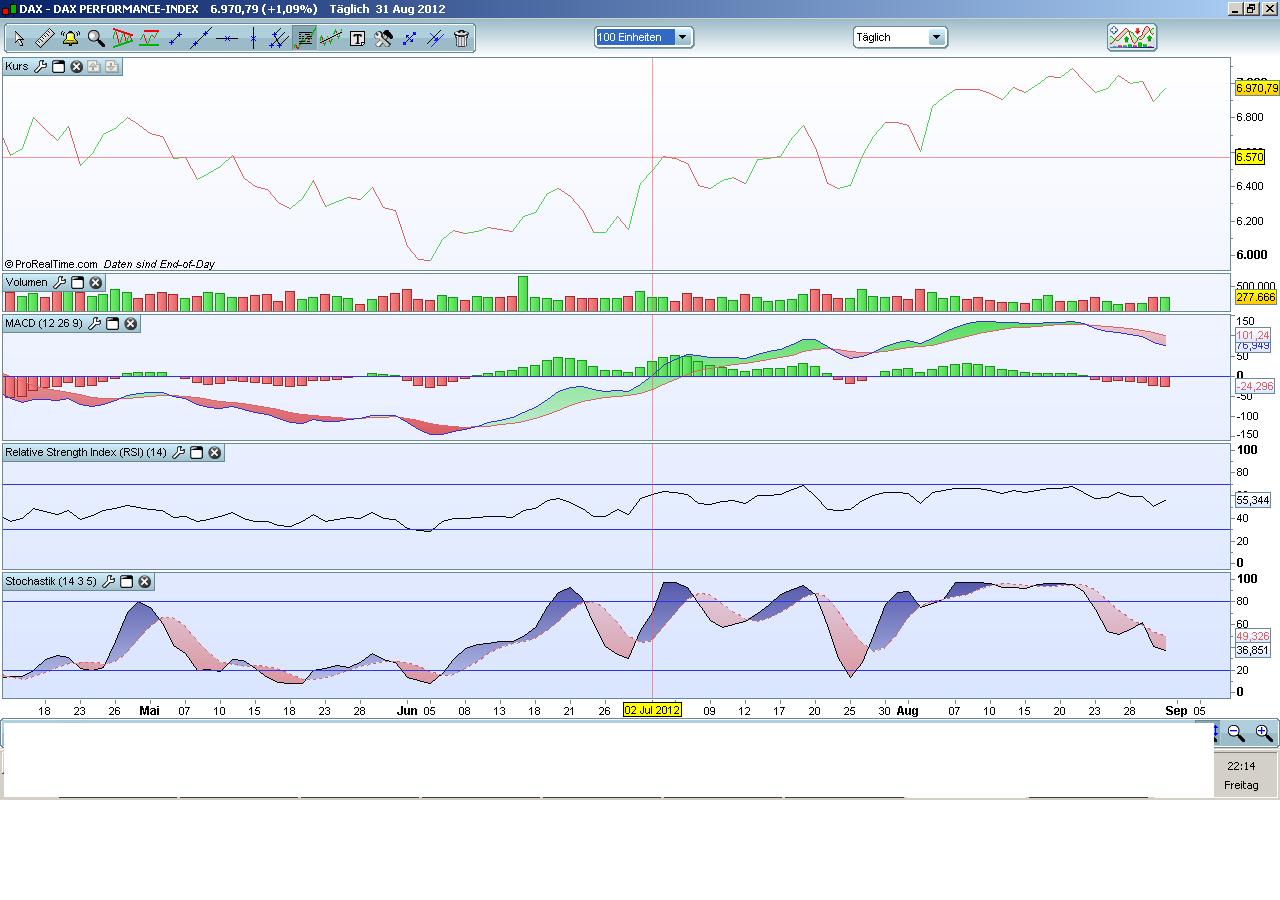Select the vertical line drawing tool
This screenshot has height=900, width=1280.
click(x=253, y=39)
